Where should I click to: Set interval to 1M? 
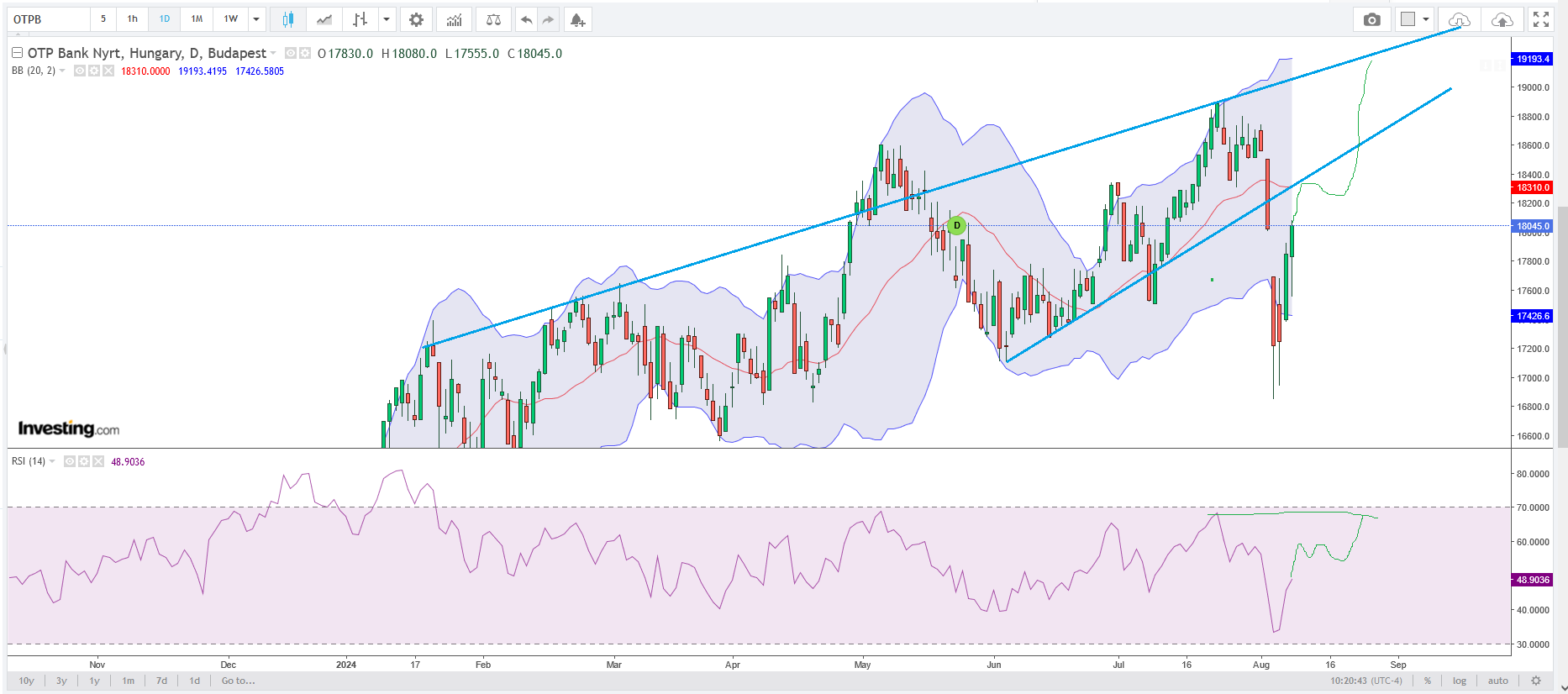click(x=197, y=19)
